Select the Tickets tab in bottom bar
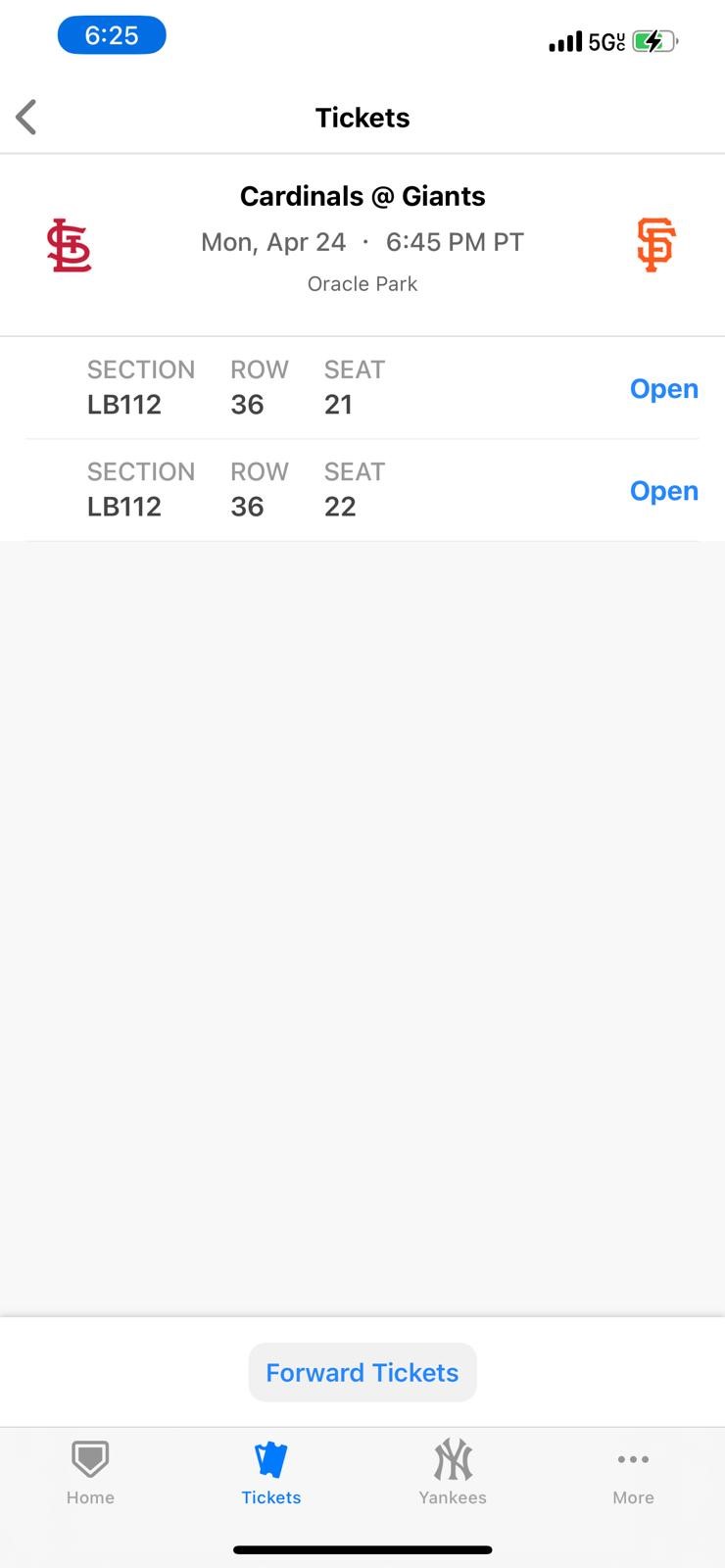Viewport: 725px width, 1568px height. (x=271, y=1471)
